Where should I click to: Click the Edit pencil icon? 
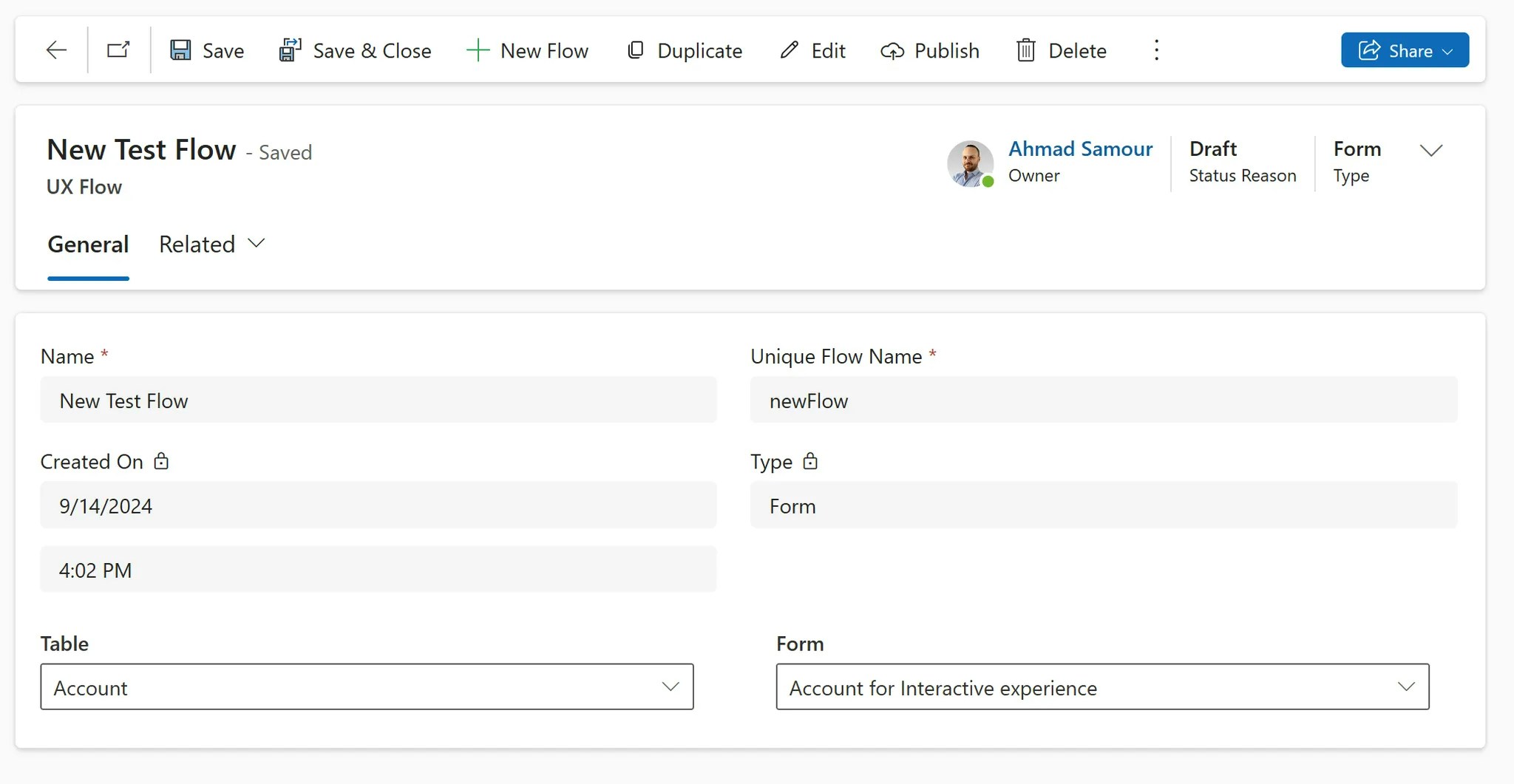tap(790, 50)
